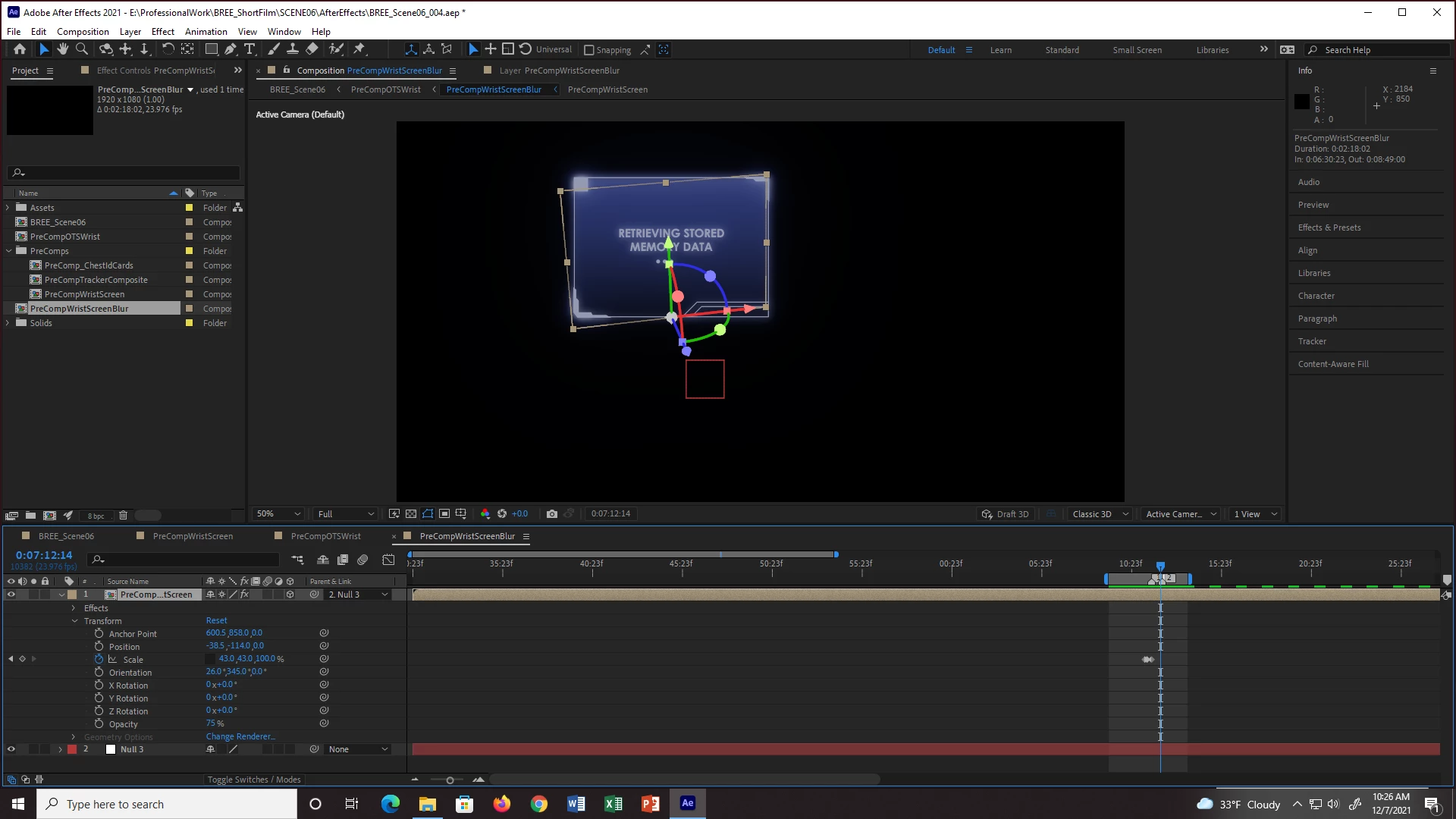Select the Zoom magnifier tool

coord(82,49)
